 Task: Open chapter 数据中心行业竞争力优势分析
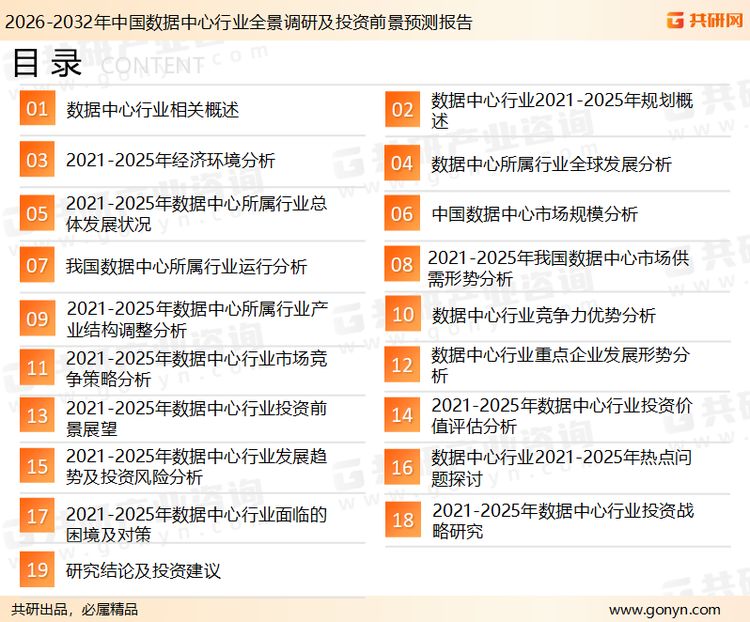(543, 315)
